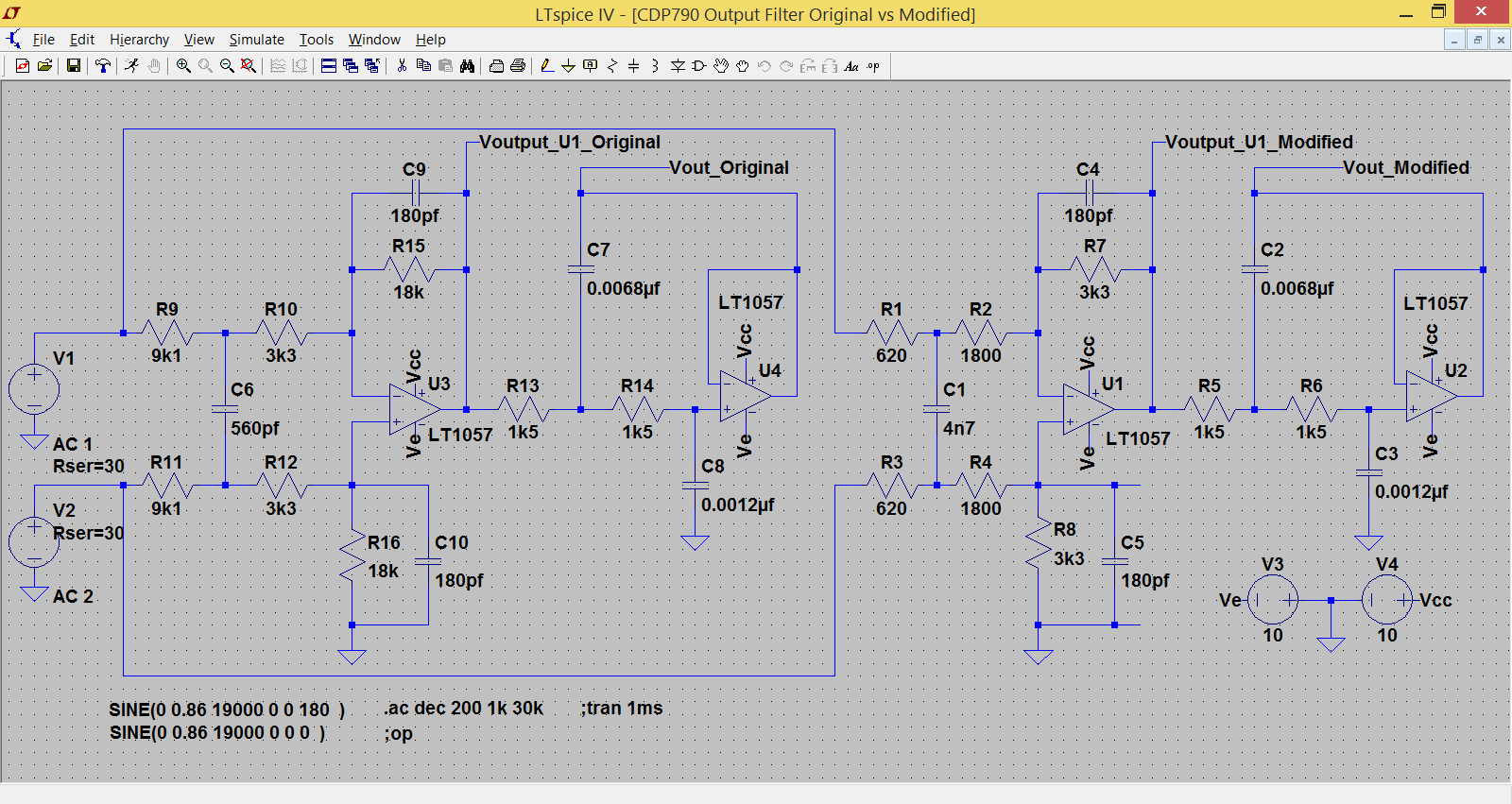This screenshot has height=804, width=1512.
Task: Click the Zoom In magnifier icon
Action: point(183,66)
